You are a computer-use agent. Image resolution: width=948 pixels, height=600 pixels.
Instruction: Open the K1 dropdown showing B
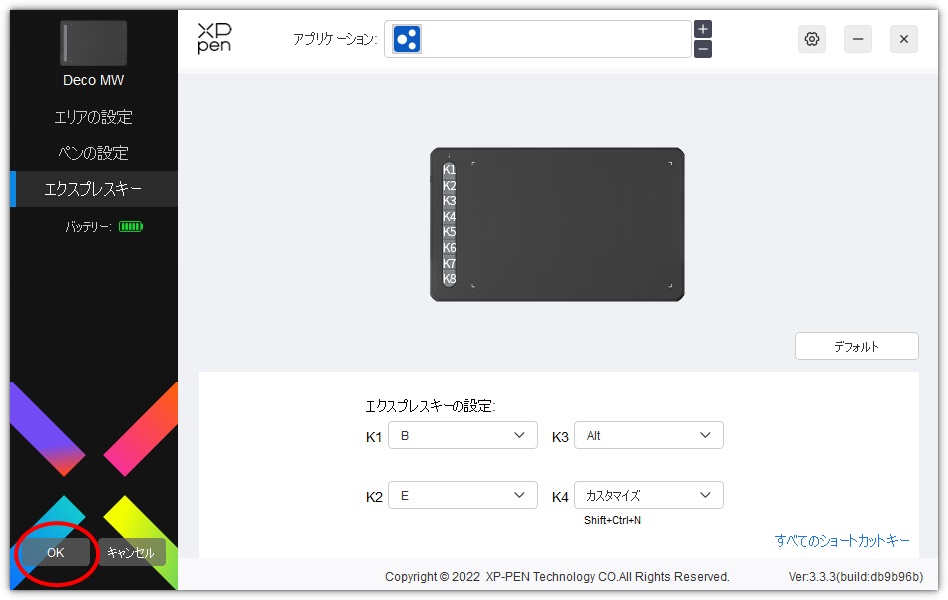[462, 436]
